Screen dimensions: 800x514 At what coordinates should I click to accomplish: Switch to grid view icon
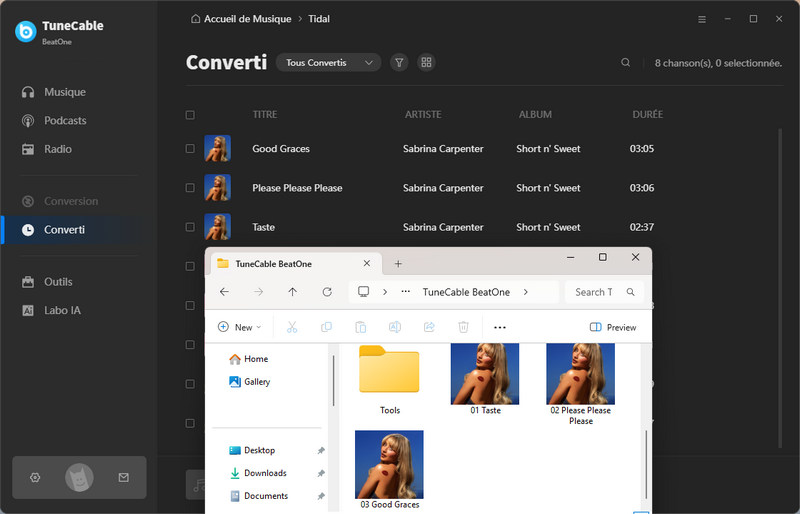(427, 62)
